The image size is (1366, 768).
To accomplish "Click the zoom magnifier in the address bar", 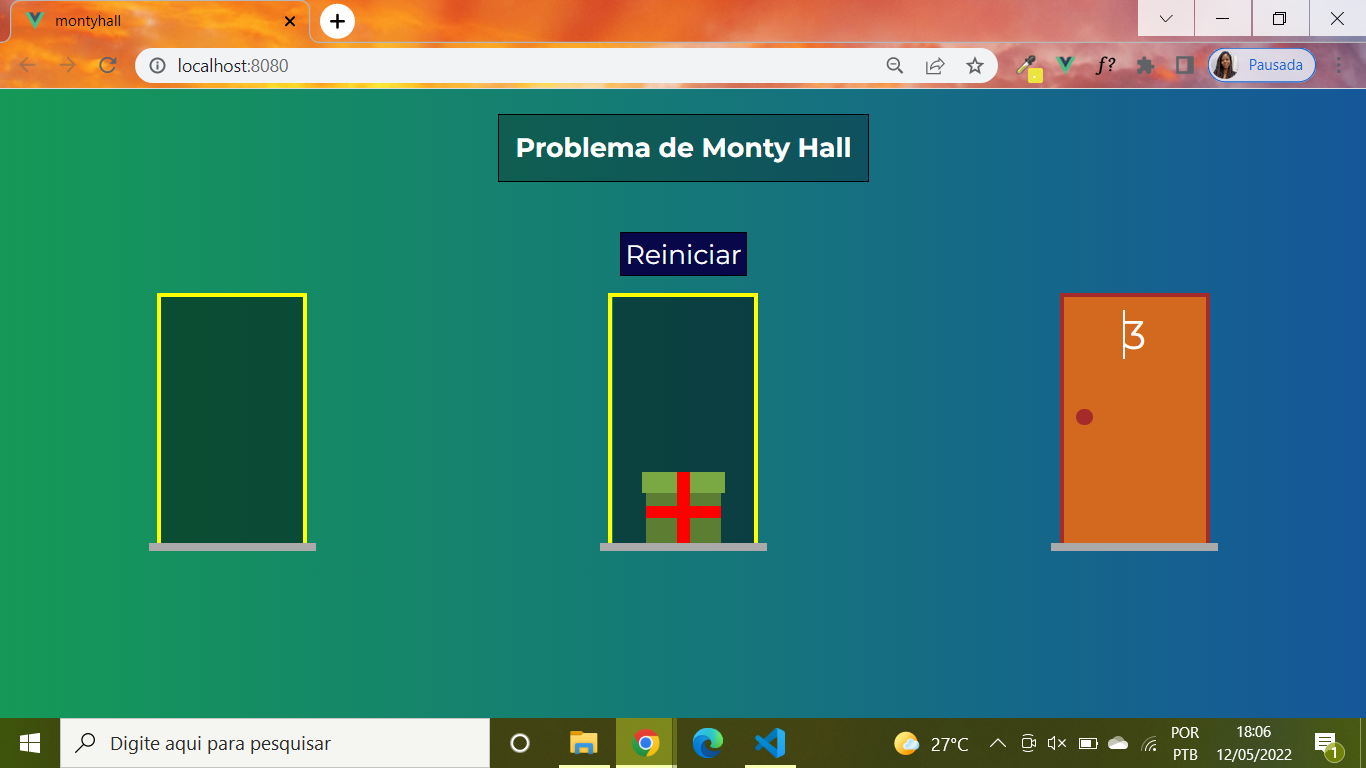I will pos(893,65).
